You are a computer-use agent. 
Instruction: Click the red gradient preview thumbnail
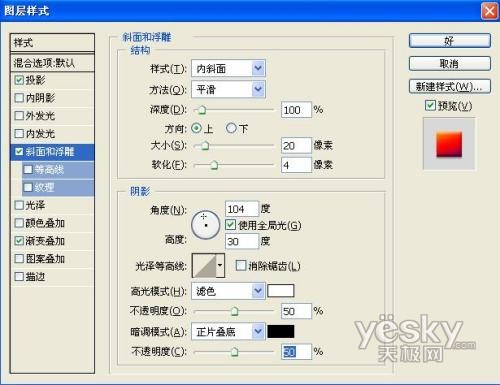(449, 144)
